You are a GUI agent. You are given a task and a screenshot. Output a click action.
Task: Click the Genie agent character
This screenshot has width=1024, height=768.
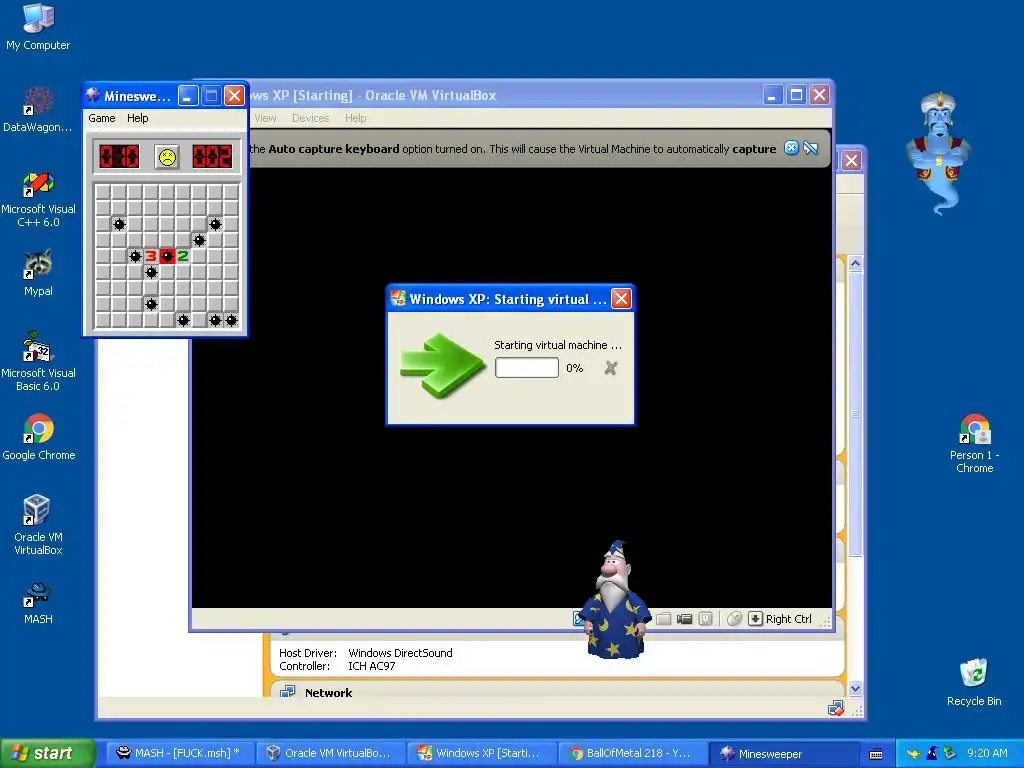click(x=938, y=153)
